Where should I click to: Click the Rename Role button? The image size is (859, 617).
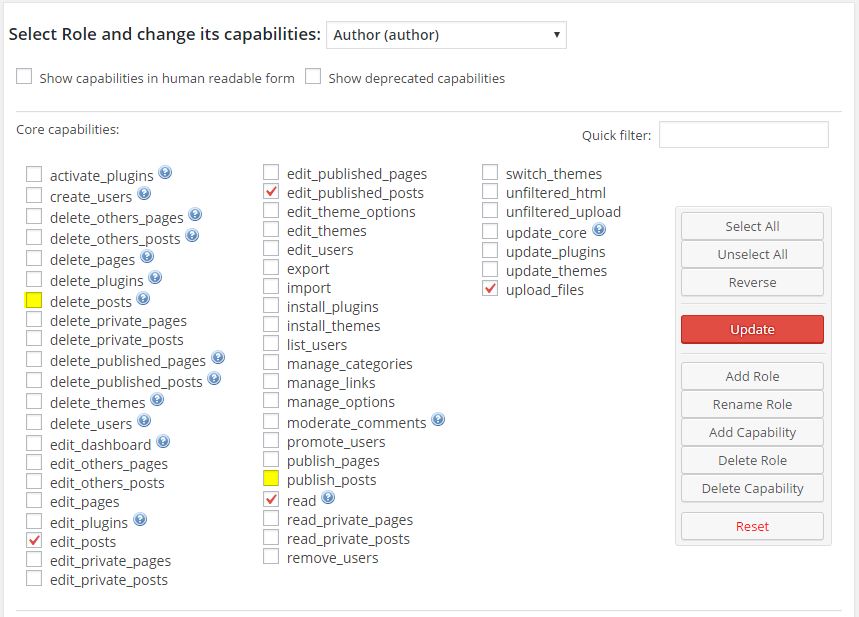752,404
